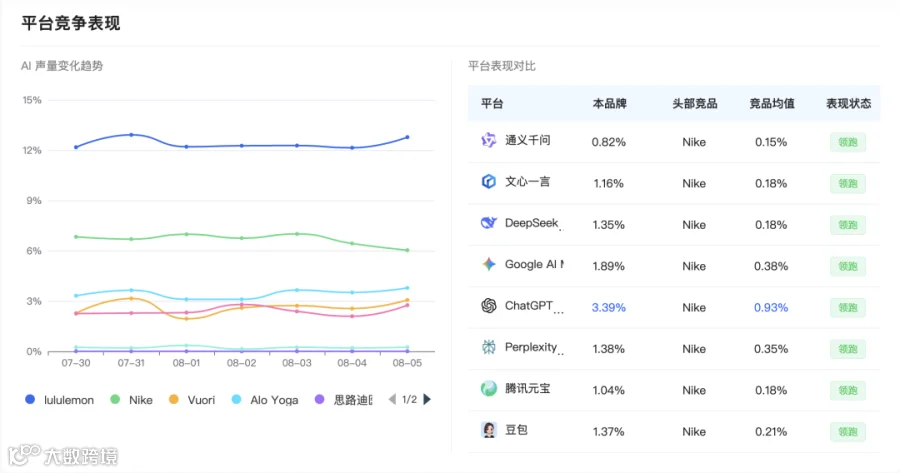Click the 0.82% value for 通义千问
This screenshot has height=473, width=900.
[609, 142]
